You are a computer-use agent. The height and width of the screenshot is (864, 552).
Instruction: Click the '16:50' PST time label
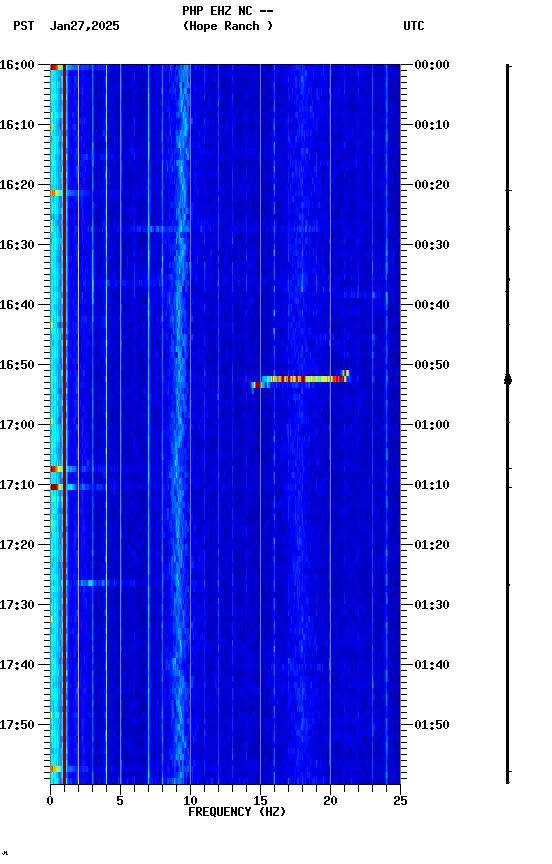point(17,365)
